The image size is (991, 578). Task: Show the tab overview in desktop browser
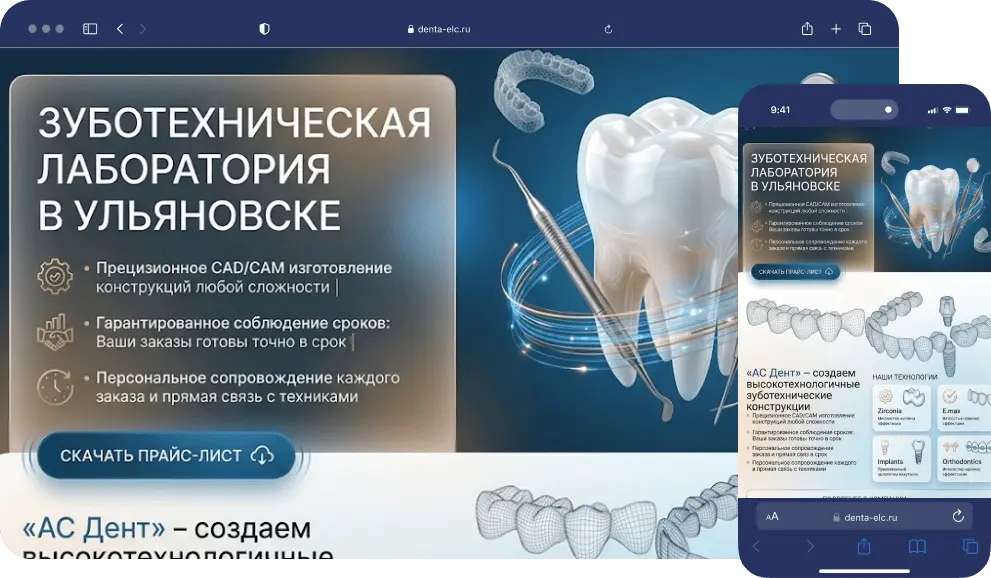(865, 29)
